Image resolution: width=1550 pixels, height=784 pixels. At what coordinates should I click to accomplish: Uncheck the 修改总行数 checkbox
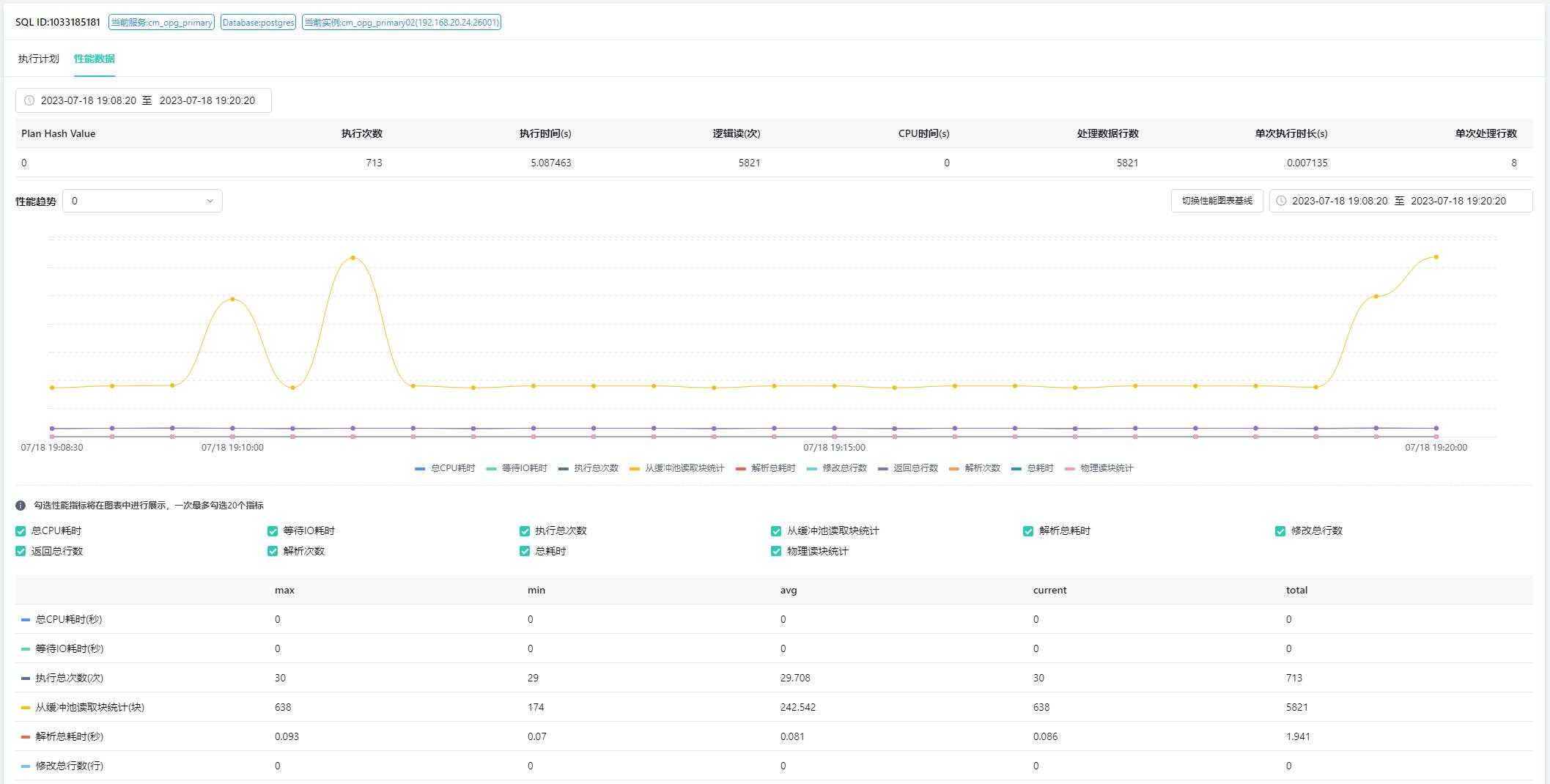pos(1280,531)
